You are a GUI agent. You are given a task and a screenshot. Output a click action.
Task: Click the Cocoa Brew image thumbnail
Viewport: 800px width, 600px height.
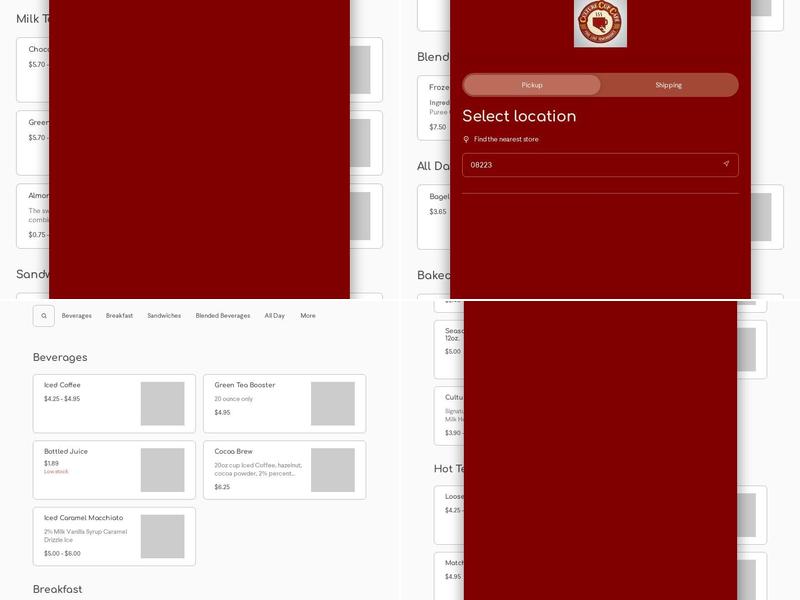[x=333, y=470]
